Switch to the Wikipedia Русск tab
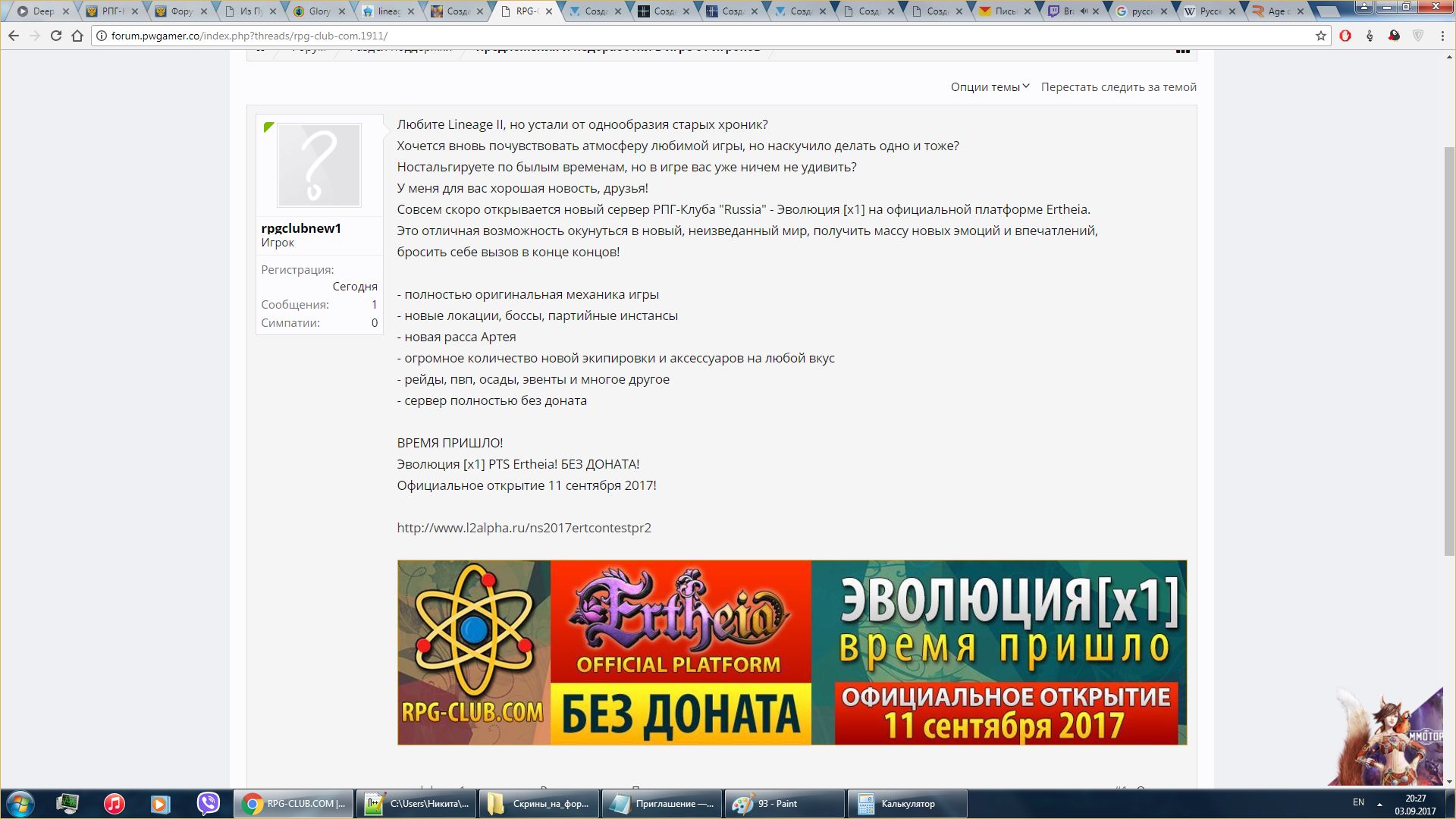Image resolution: width=1456 pixels, height=819 pixels. (1210, 11)
